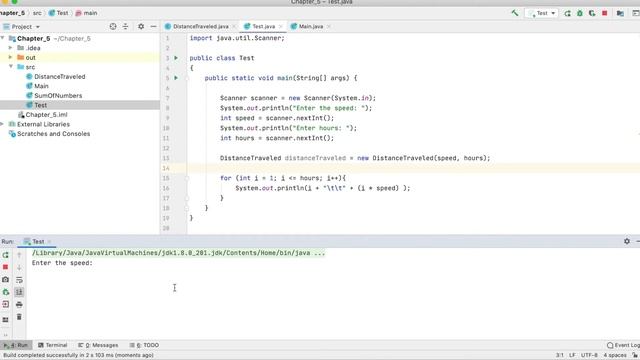Screen dimensions: 640x360
Task: Click the locate/scroll from source target icon
Action: pyautogui.click(x=113, y=27)
